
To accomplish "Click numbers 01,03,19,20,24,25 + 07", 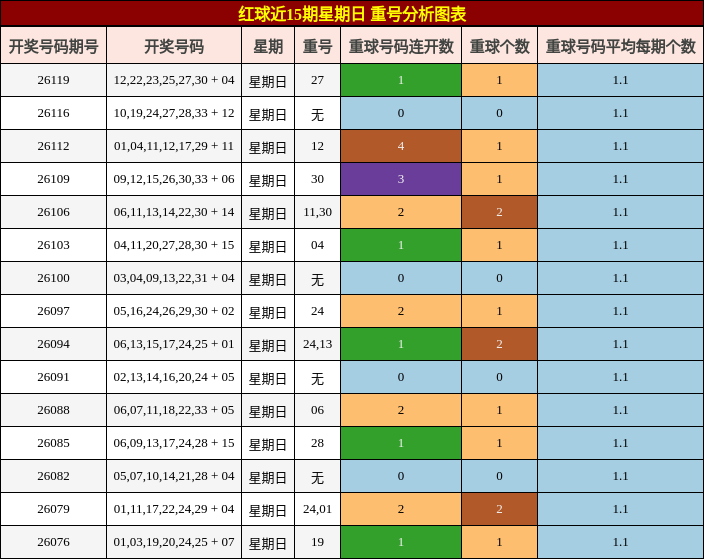I will tap(174, 542).
